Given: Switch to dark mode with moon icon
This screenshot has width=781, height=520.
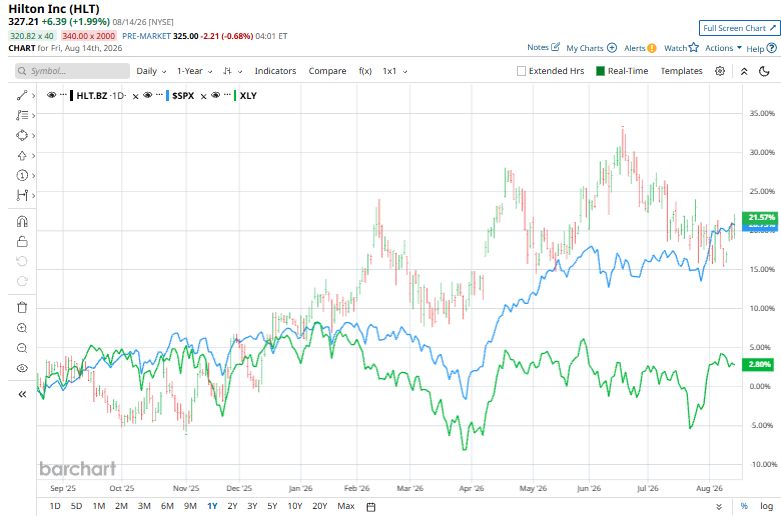Looking at the screenshot, I should [765, 71].
